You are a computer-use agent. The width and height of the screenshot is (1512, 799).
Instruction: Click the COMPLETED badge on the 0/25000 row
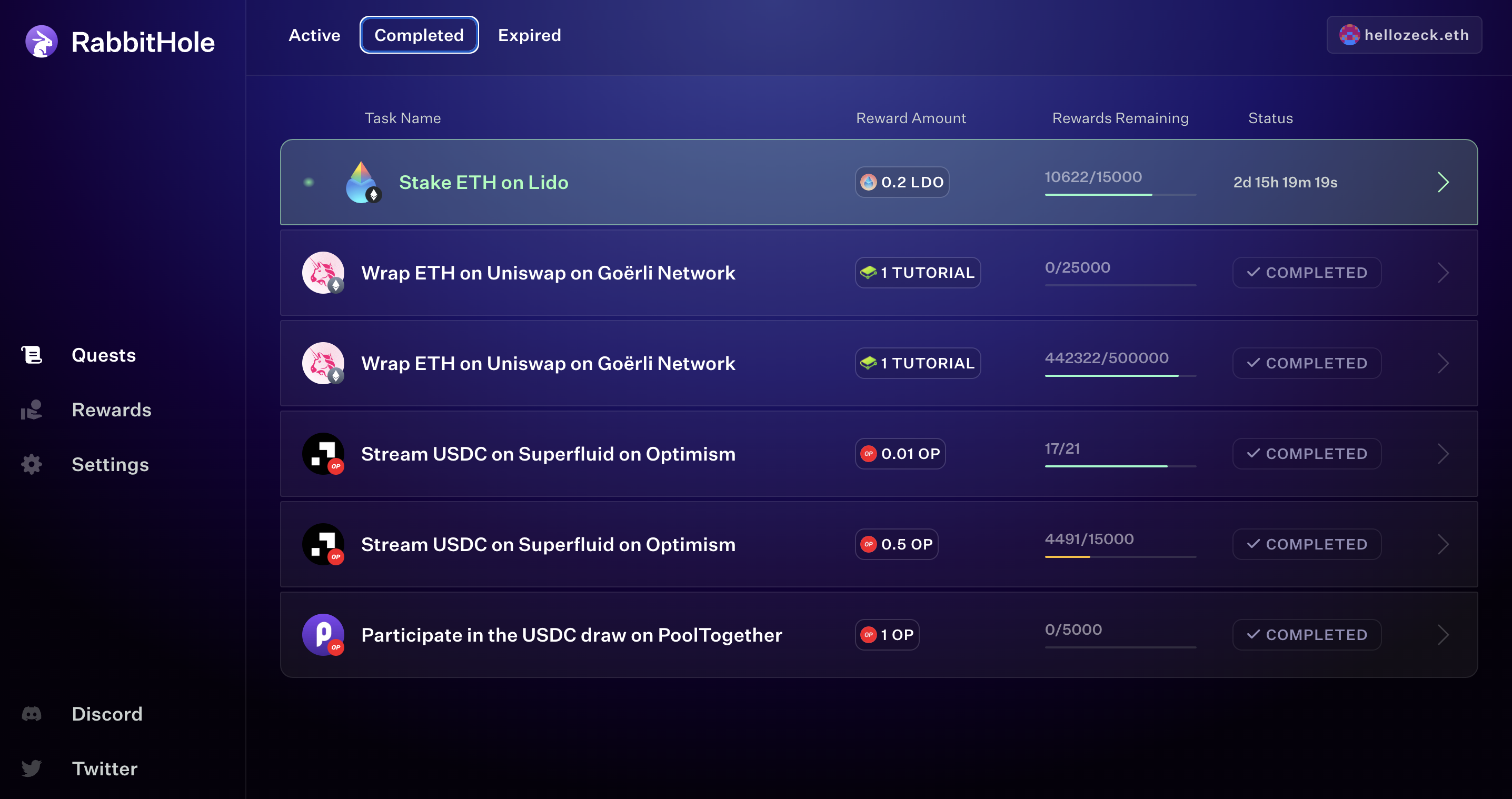pos(1307,273)
